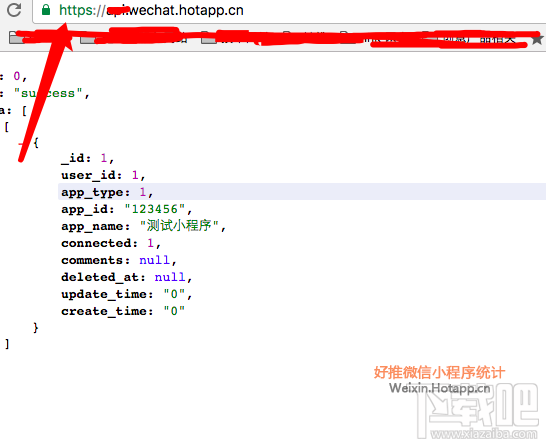Click the data array opening bracket
546x444 pixels.
tap(24, 111)
